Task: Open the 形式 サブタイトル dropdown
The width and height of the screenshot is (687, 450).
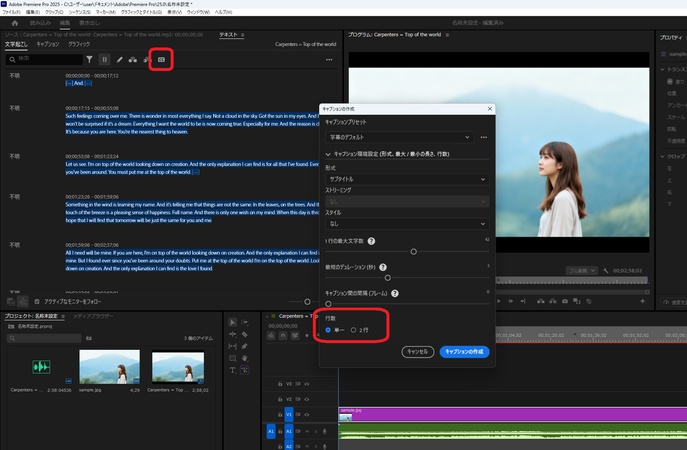Action: coord(407,180)
